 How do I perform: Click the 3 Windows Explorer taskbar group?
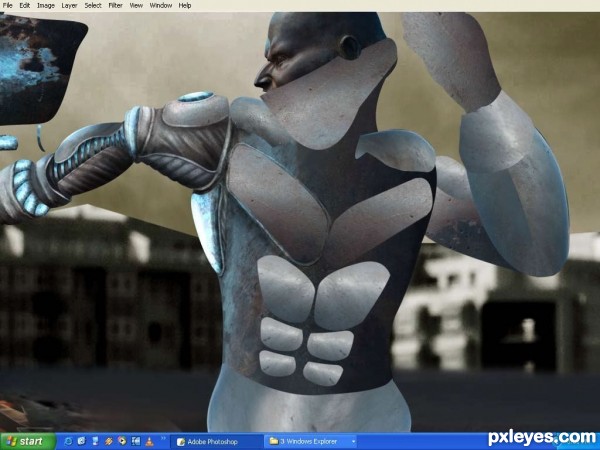coord(311,442)
